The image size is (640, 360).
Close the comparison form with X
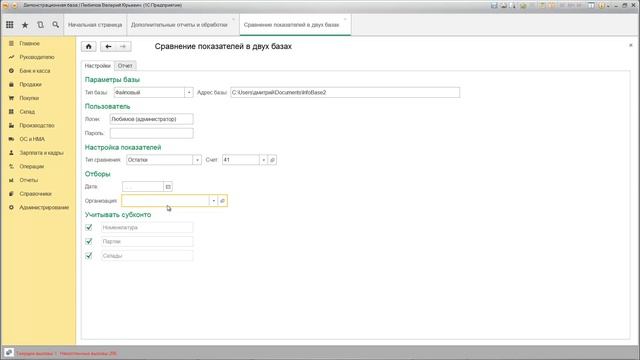pos(631,45)
